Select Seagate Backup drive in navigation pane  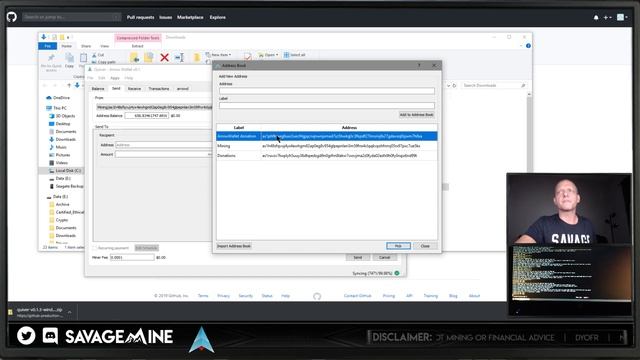point(66,186)
